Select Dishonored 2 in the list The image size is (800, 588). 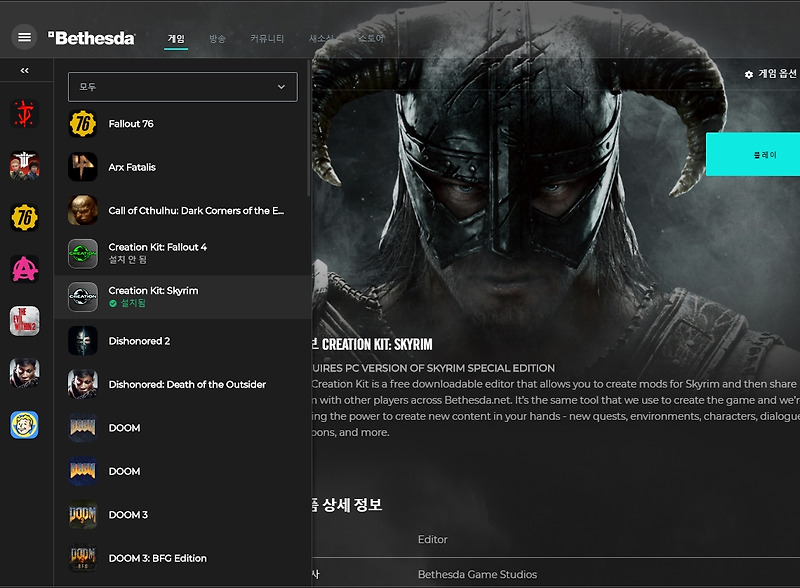(183, 340)
